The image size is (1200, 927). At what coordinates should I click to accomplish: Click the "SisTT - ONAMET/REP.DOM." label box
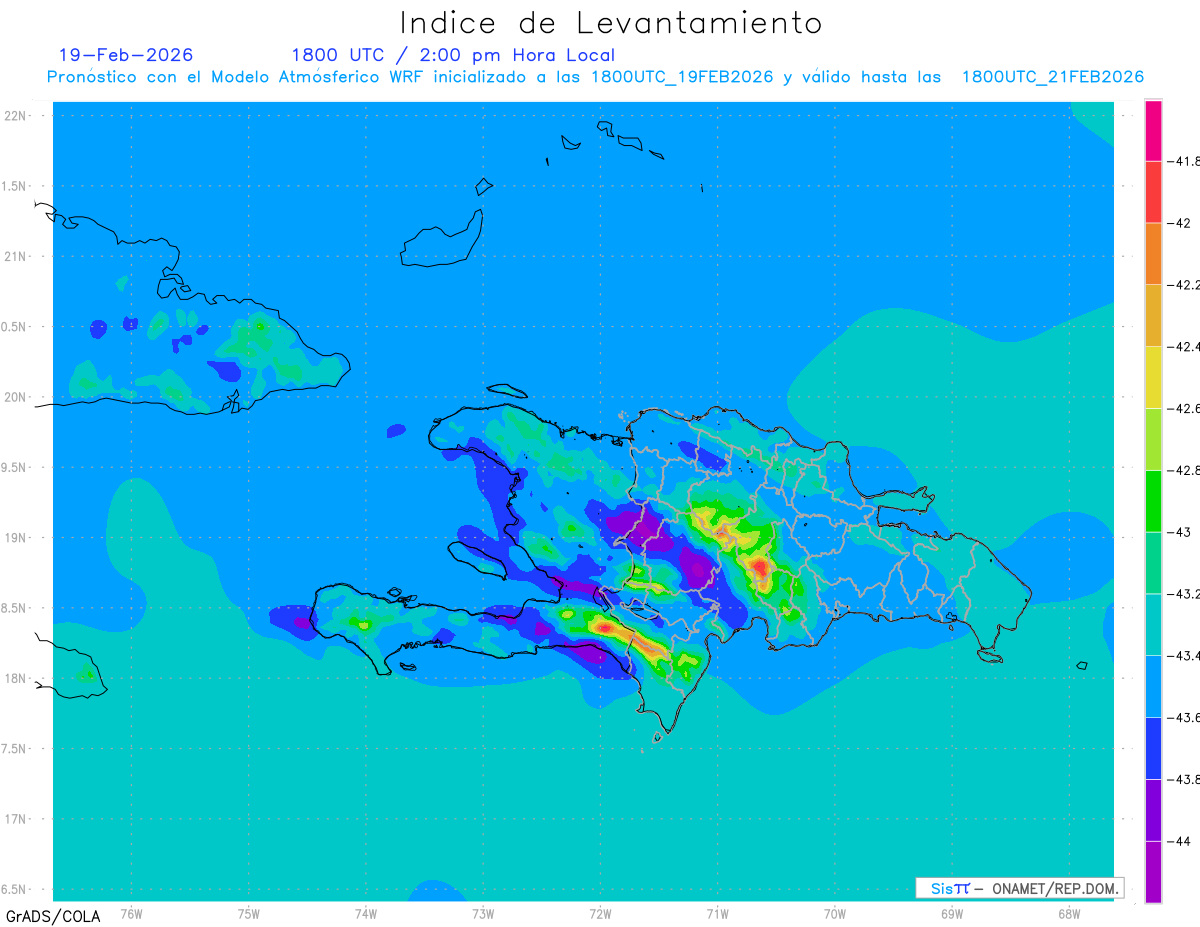tap(1019, 888)
